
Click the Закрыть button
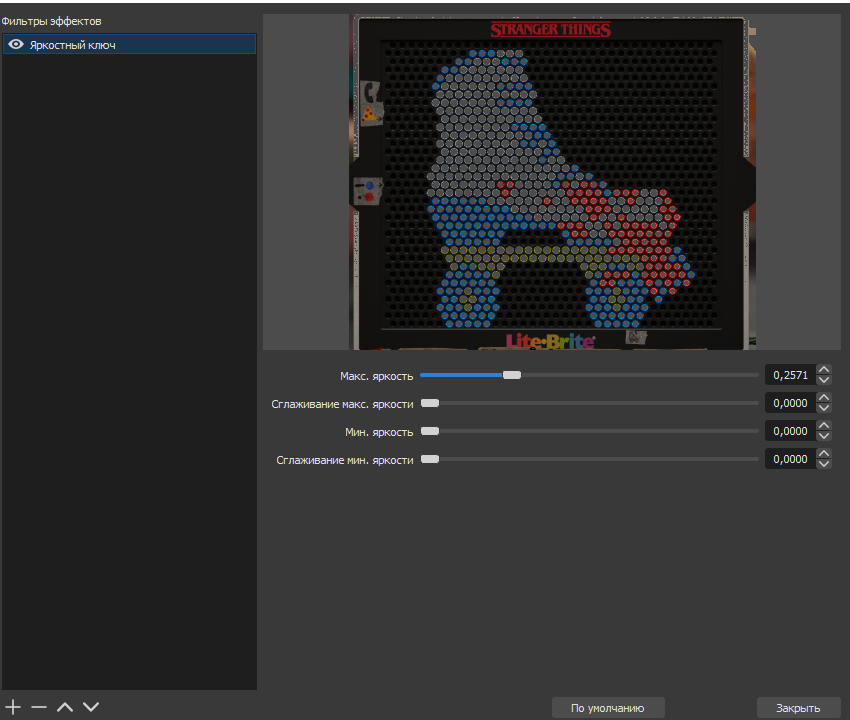point(798,708)
